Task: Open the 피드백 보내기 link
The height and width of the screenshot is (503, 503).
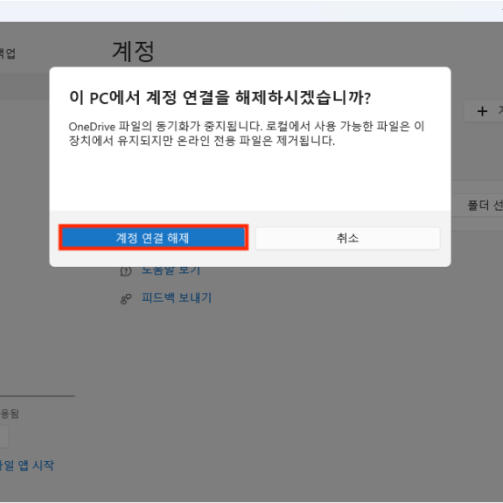Action: point(177,297)
